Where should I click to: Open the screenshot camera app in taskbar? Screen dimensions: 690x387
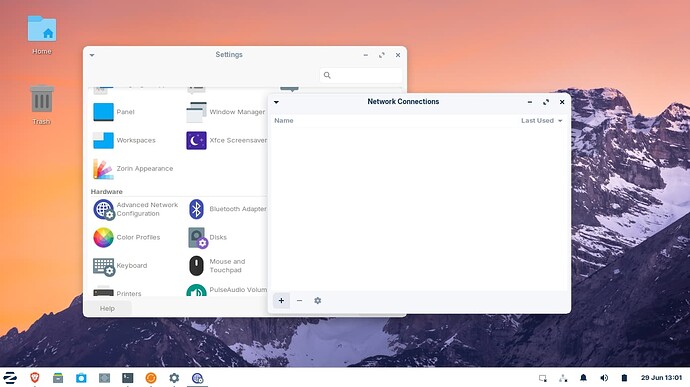[81, 378]
